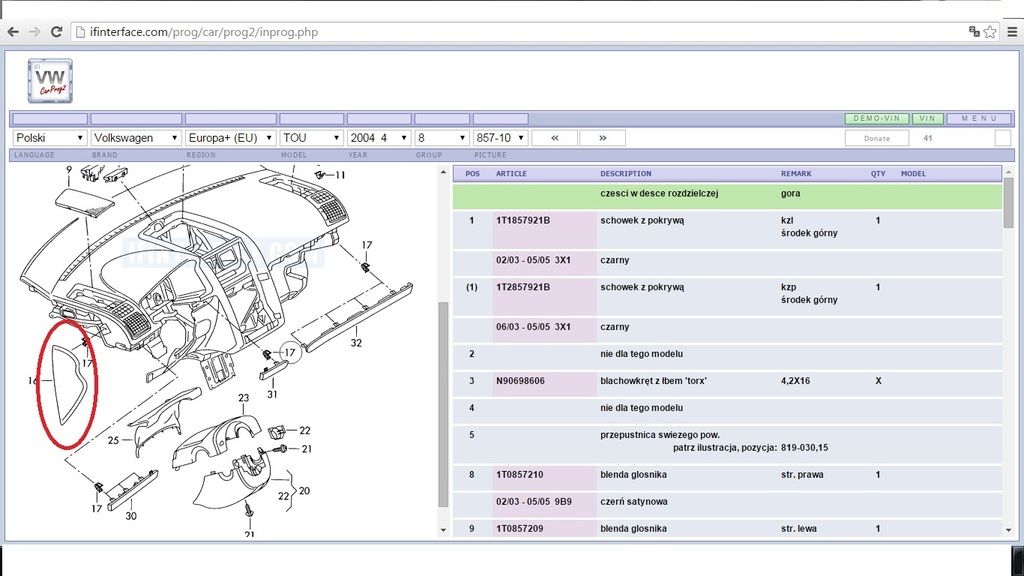This screenshot has height=576, width=1024.
Task: Click the date range 06/03 - 05/05 3X1
Action: (533, 327)
